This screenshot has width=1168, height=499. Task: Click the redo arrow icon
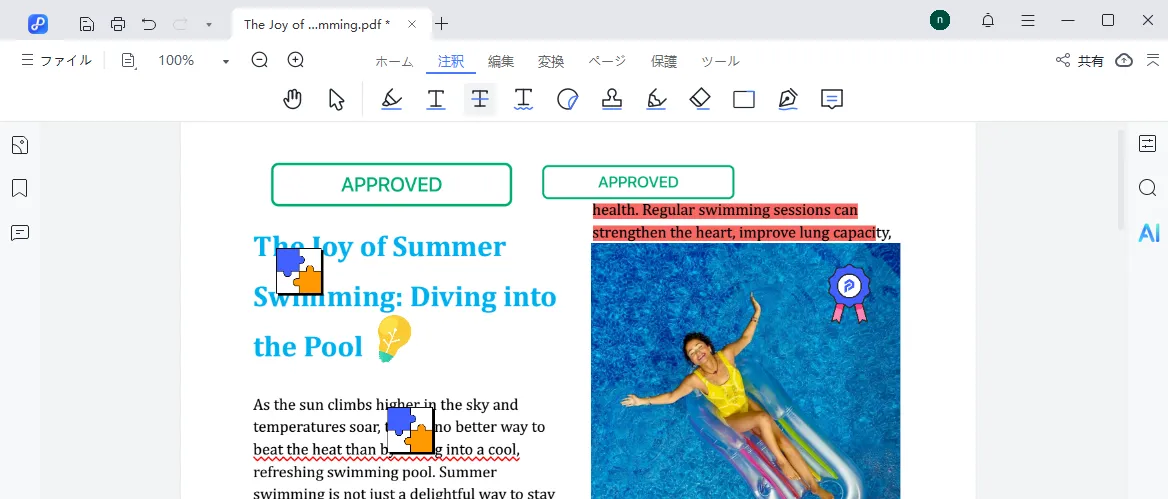tap(180, 24)
